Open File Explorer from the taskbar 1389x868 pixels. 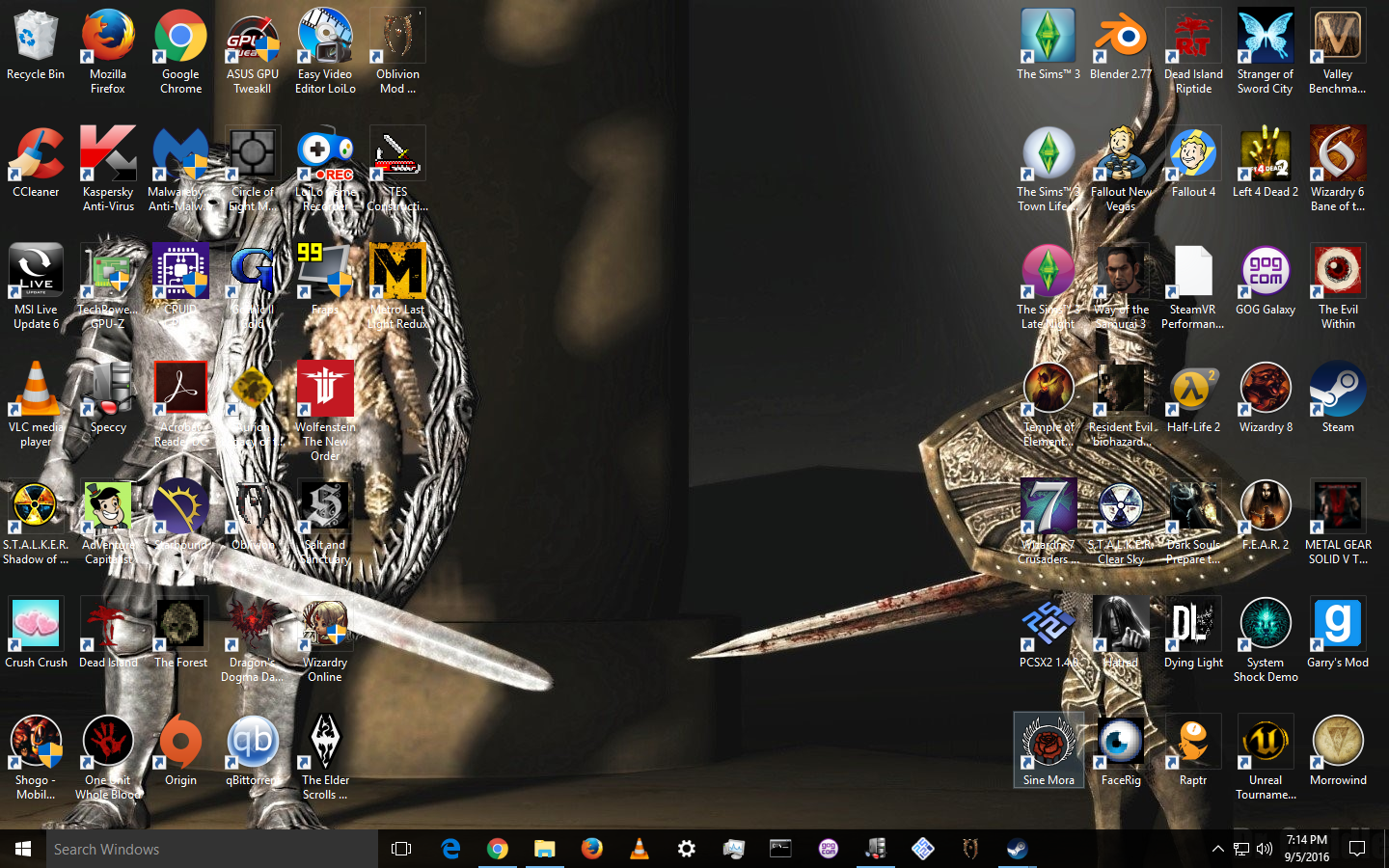tap(544, 849)
